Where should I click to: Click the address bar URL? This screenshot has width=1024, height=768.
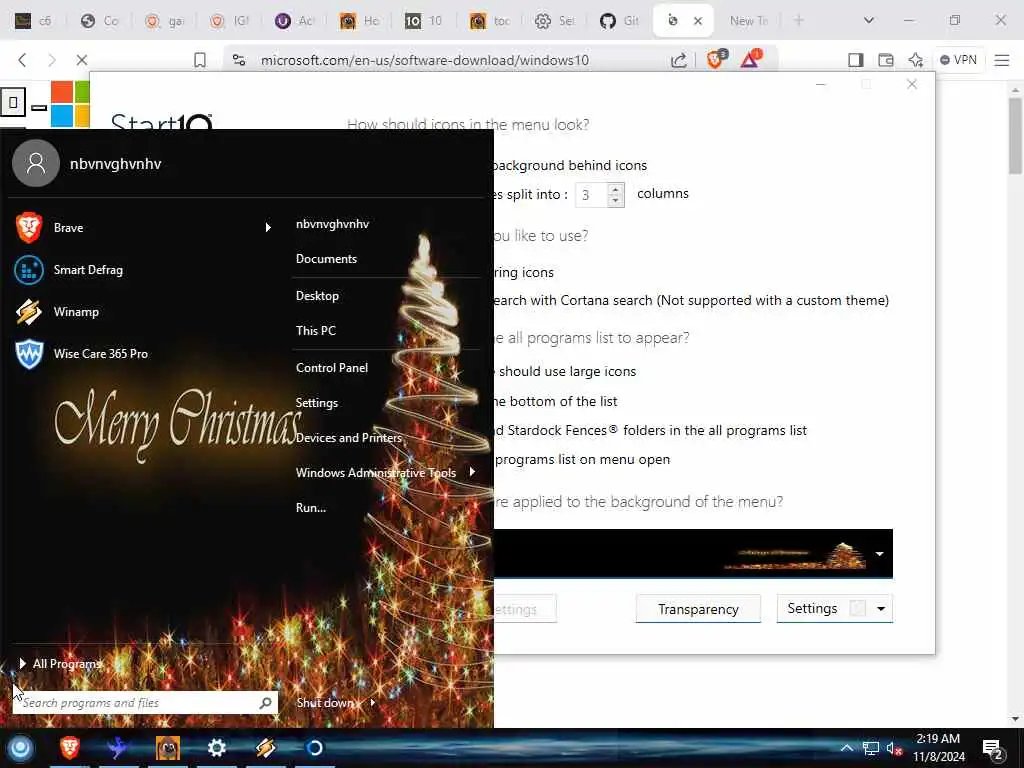point(424,60)
